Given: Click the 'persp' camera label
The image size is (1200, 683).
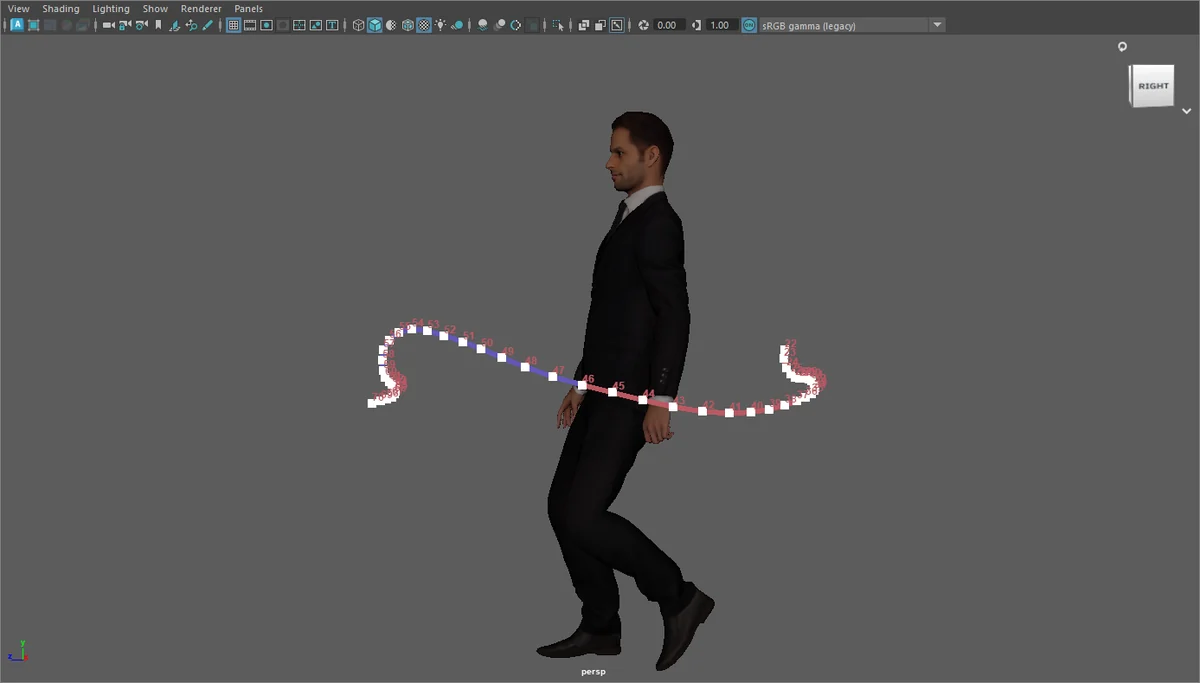Looking at the screenshot, I should (593, 672).
